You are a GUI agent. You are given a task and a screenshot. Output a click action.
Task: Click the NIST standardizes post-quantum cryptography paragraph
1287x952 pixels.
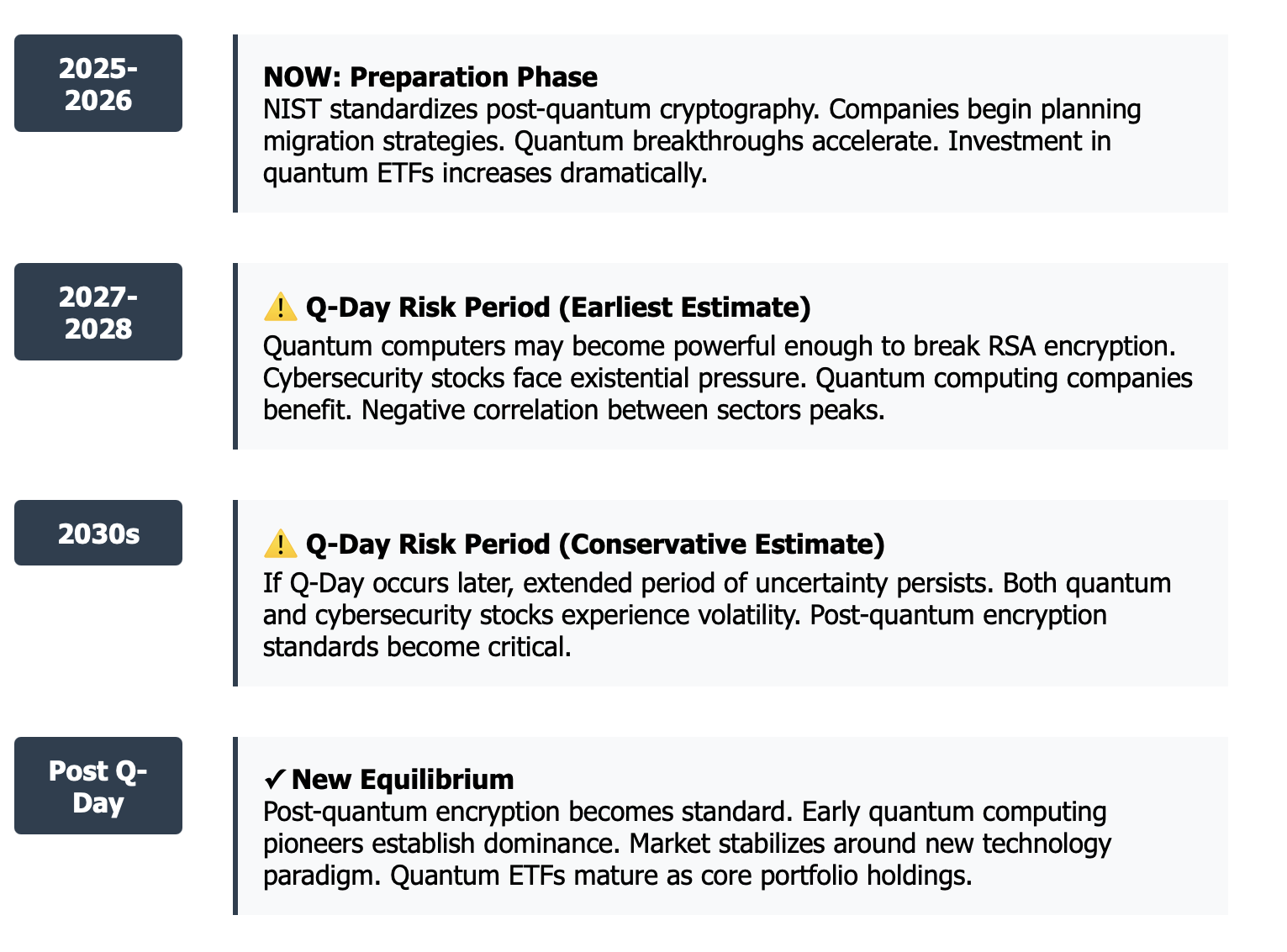[x=702, y=141]
